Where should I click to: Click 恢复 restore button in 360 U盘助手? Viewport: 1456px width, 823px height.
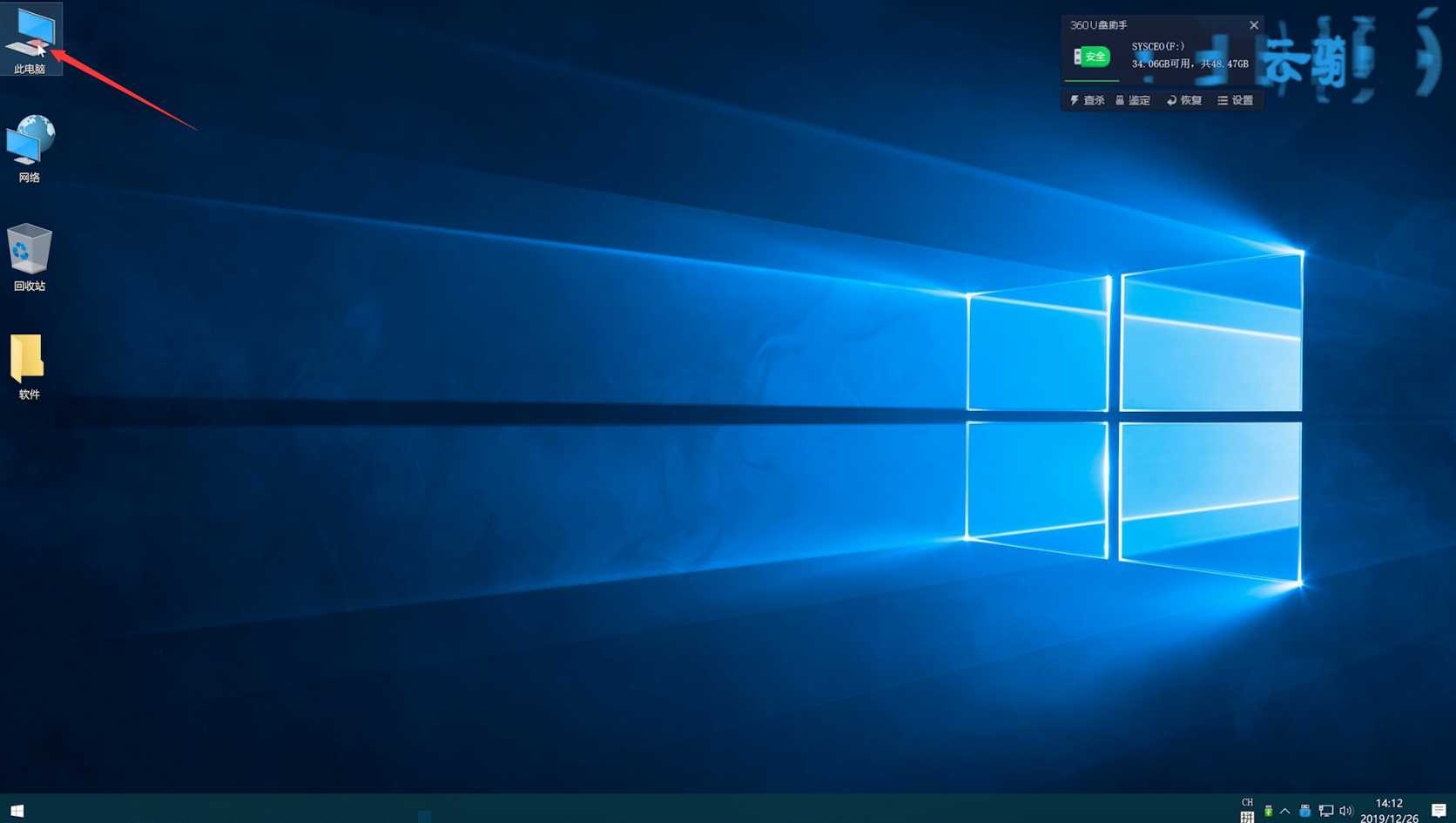1184,100
